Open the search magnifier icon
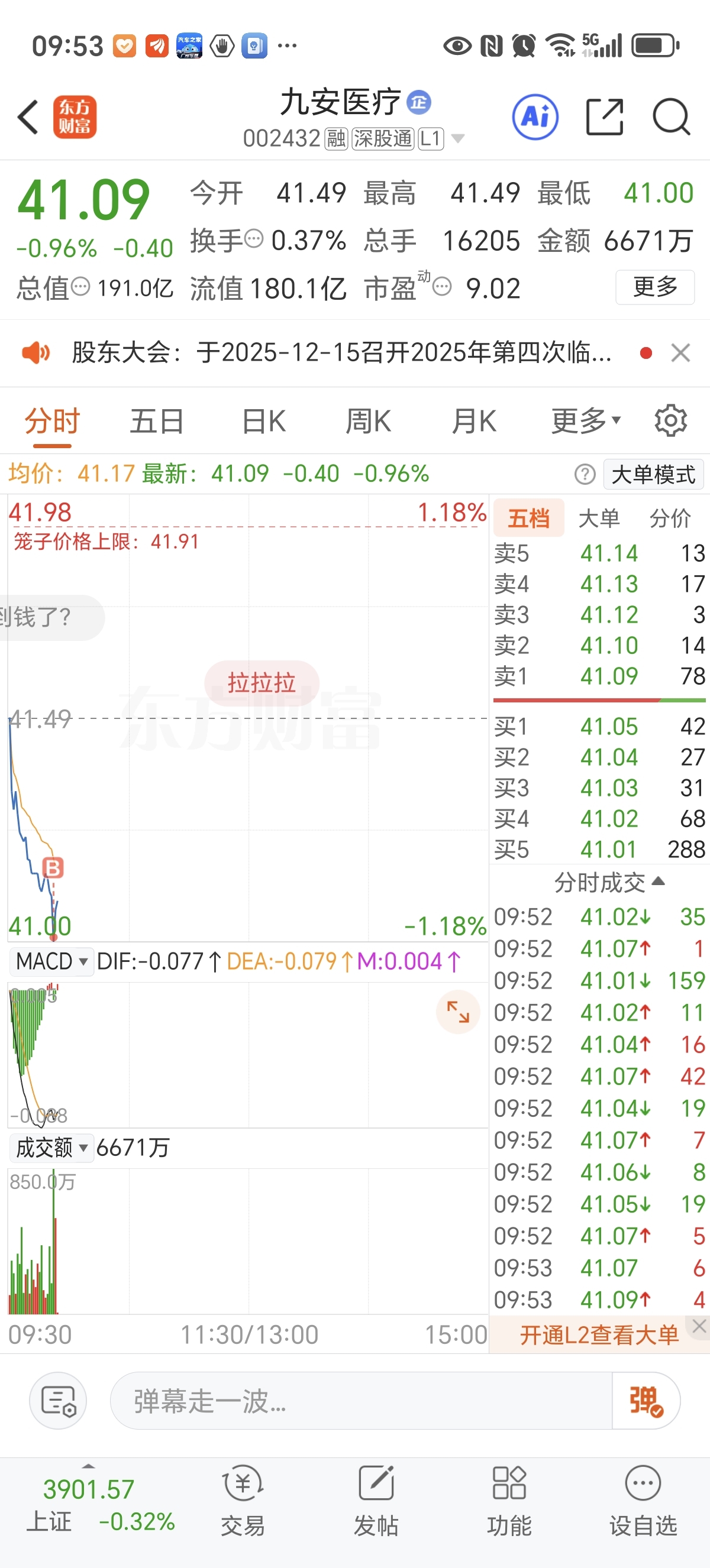 pyautogui.click(x=671, y=116)
